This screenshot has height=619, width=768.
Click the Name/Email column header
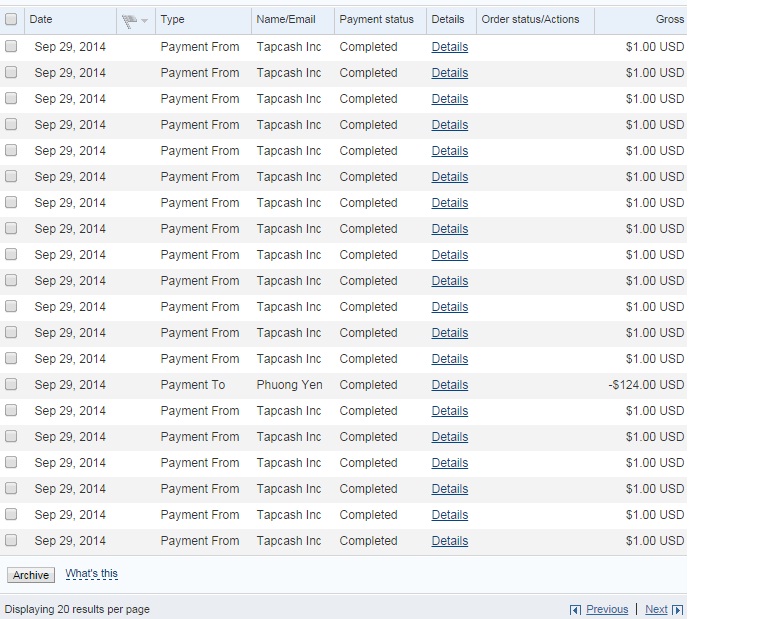[285, 19]
